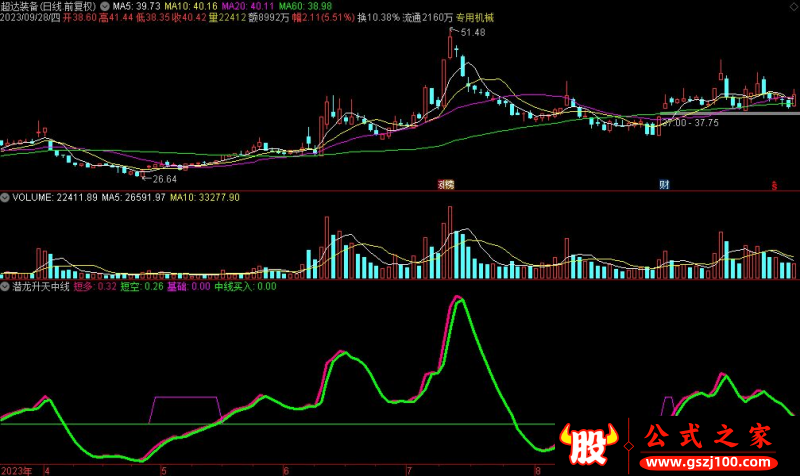Click the close price 收40.42
This screenshot has width=800, height=476.
(189, 18)
